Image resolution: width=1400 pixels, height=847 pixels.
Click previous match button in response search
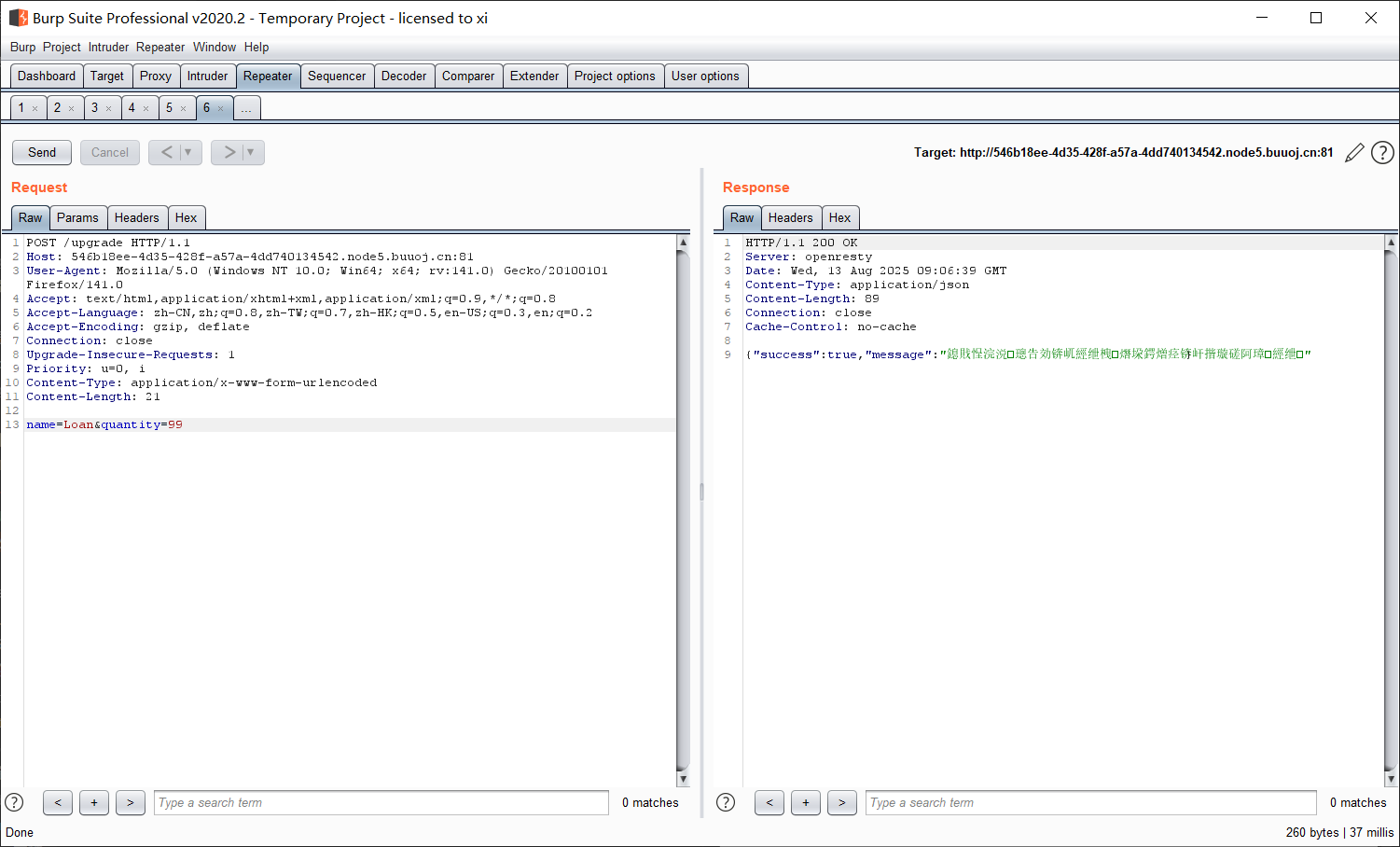pos(769,802)
